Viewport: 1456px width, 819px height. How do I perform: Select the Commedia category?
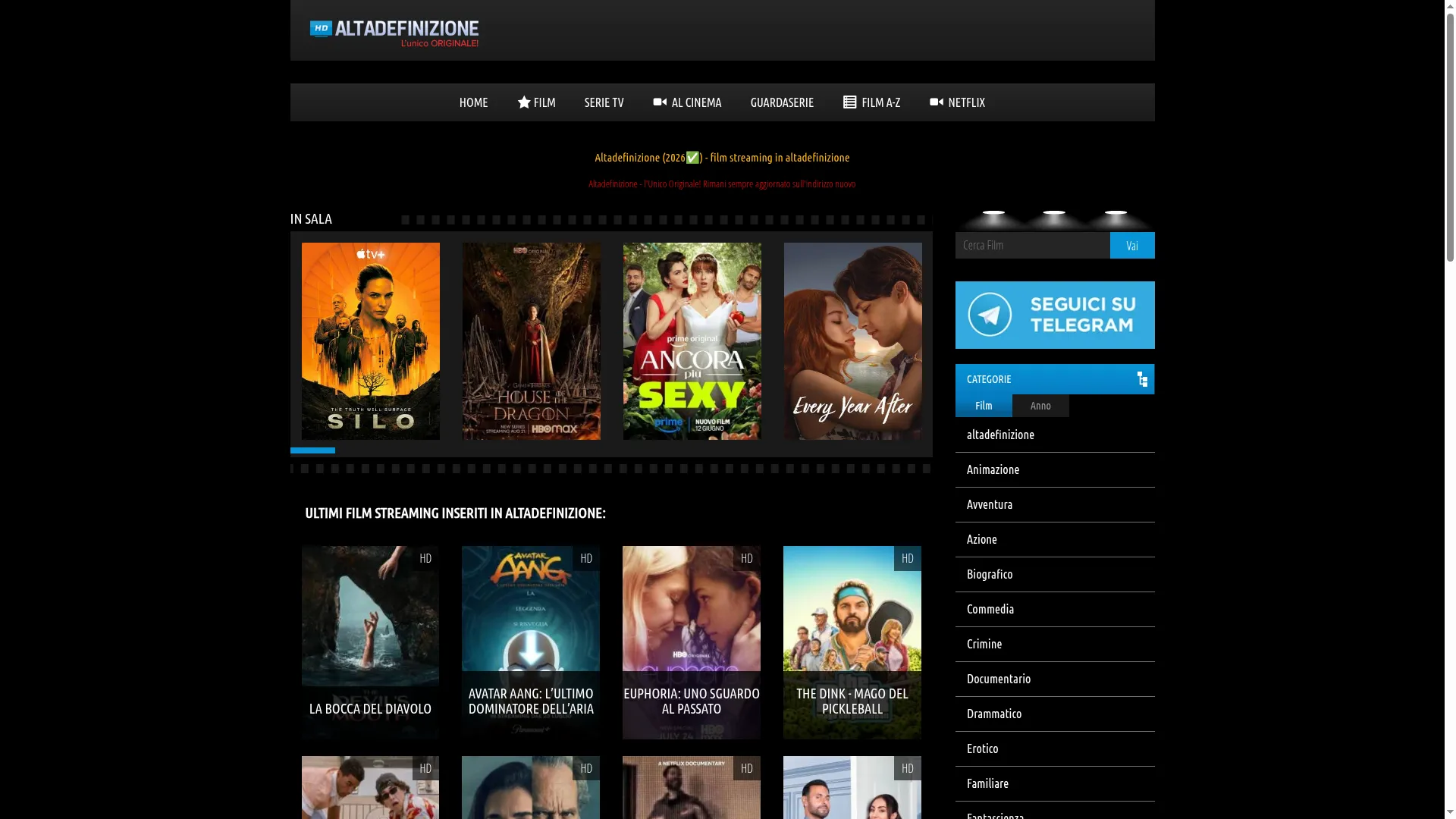point(1055,610)
